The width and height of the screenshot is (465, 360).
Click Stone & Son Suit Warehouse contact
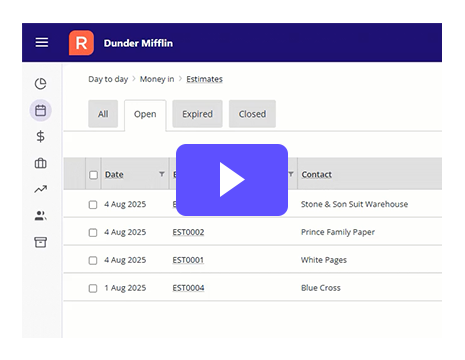(354, 204)
